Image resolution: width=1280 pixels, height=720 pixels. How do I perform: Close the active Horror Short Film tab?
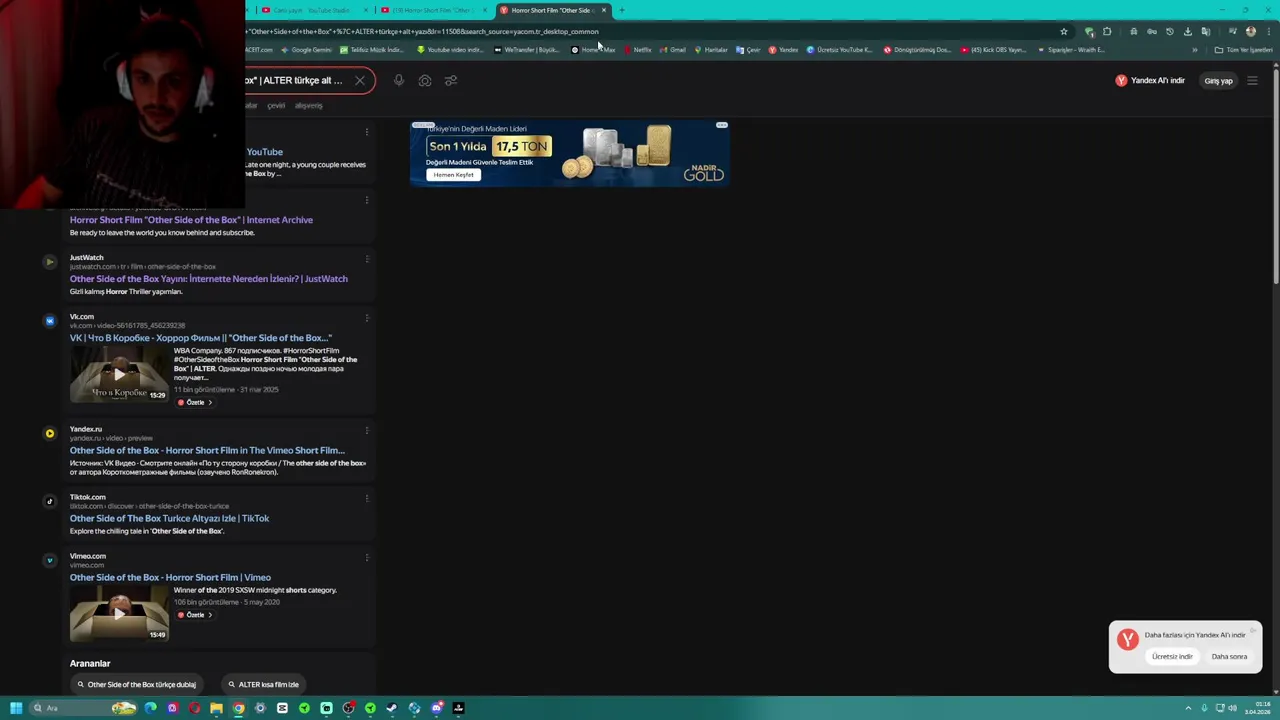click(604, 10)
